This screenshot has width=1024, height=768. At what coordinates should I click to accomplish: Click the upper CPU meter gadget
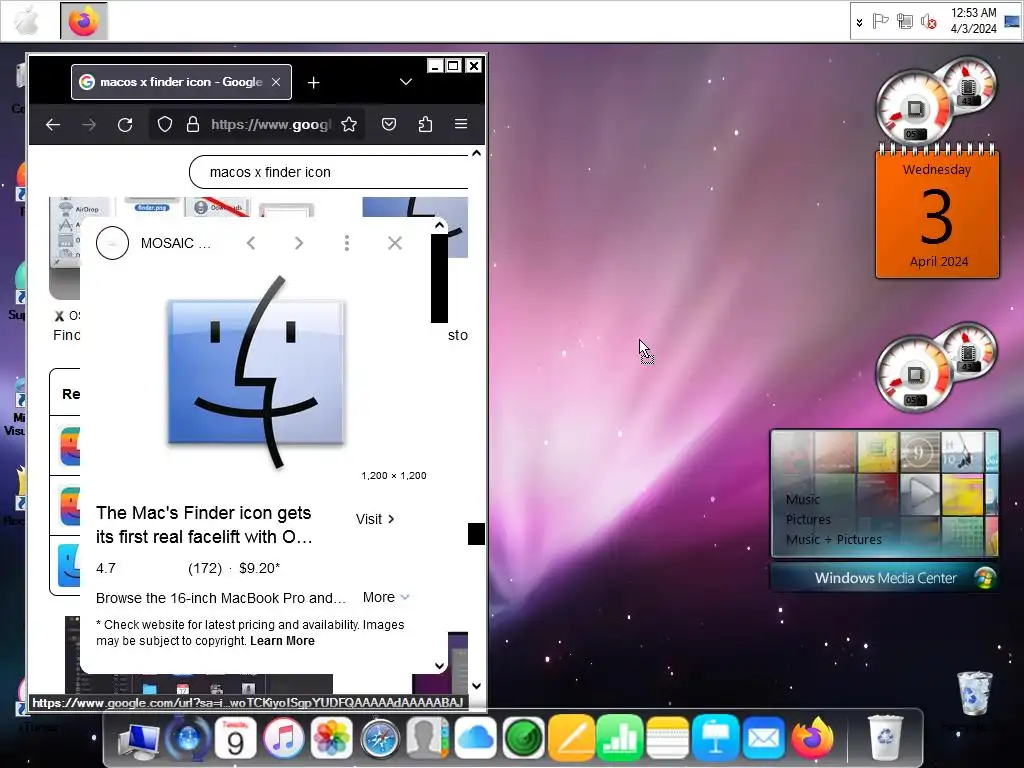[935, 99]
